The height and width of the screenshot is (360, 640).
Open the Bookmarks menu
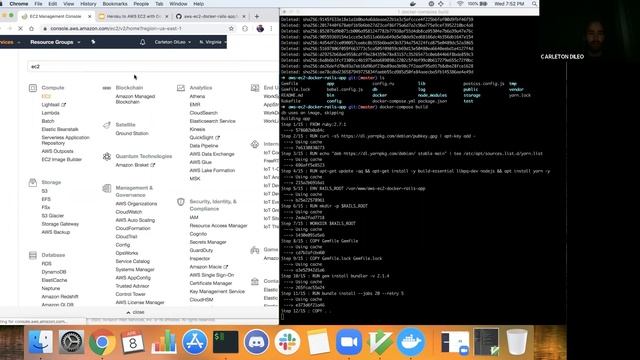(x=115, y=4)
